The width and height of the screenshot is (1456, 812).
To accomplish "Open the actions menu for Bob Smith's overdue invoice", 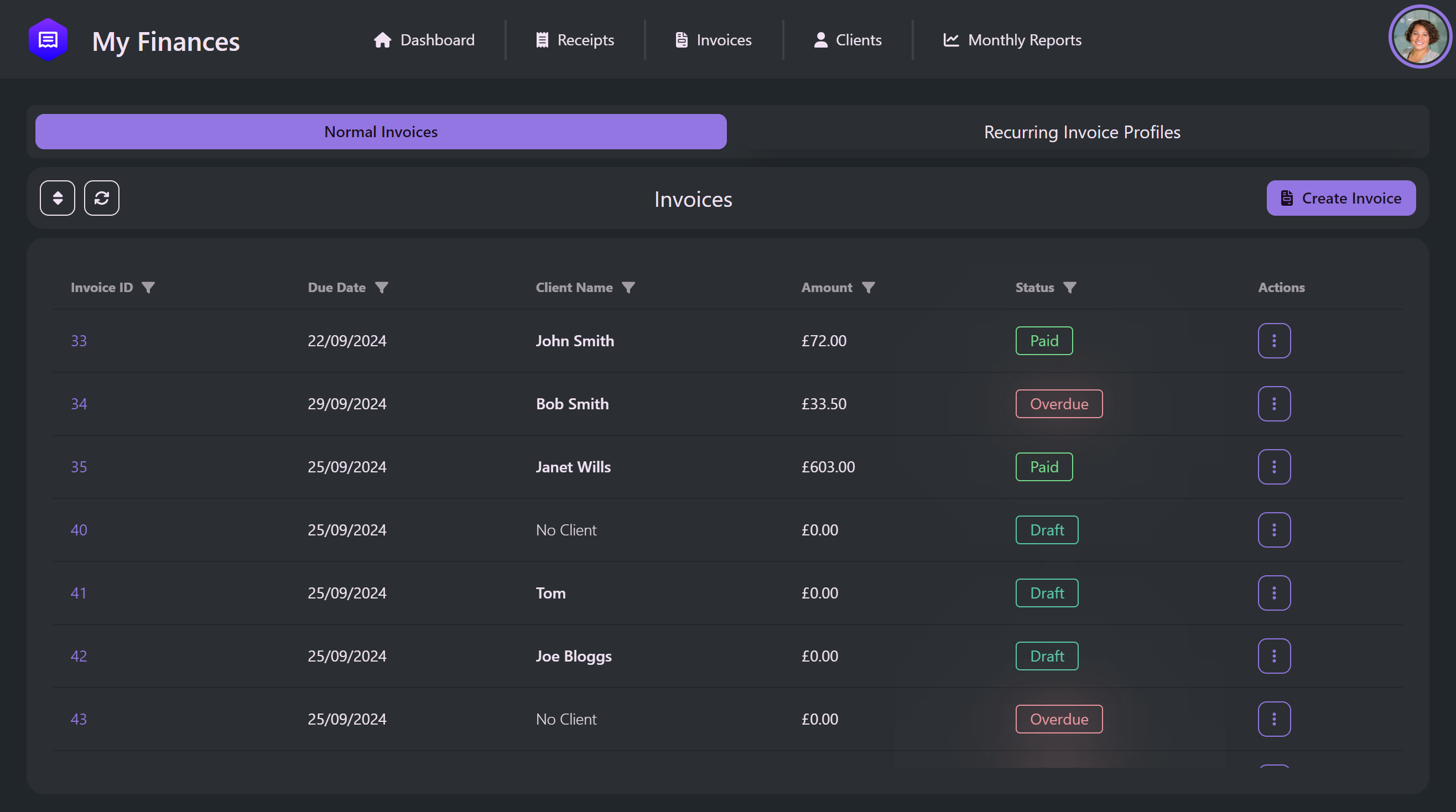I will (x=1274, y=403).
